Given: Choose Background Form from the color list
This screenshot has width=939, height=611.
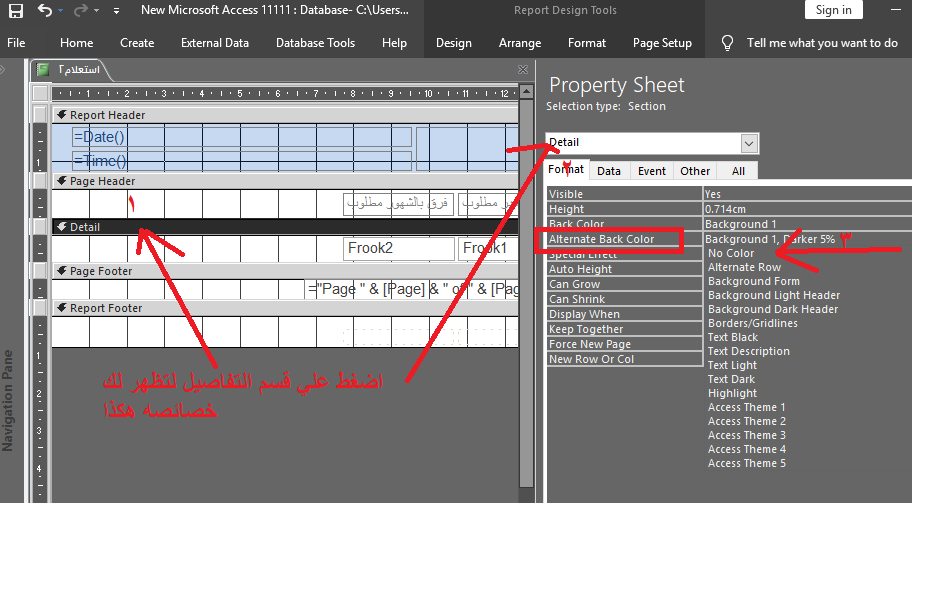Looking at the screenshot, I should tap(754, 281).
